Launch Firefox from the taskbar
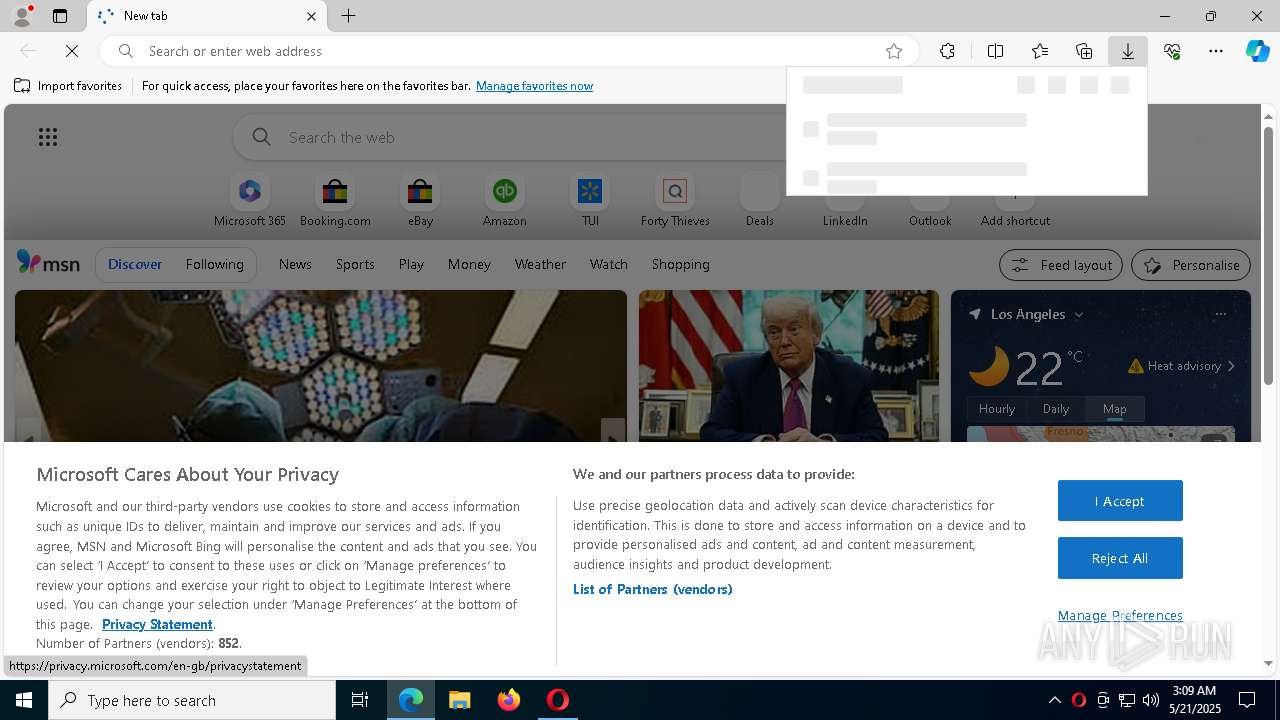1280x720 pixels. pos(509,700)
